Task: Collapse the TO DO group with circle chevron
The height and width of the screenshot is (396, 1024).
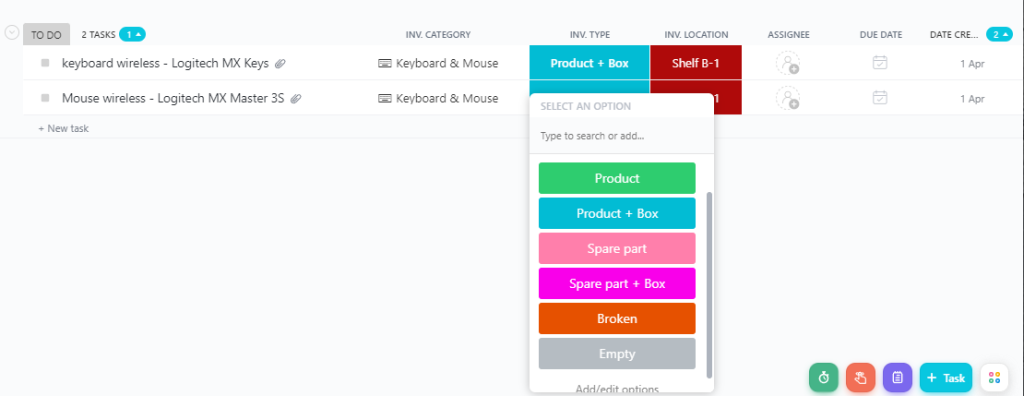Action: [12, 33]
